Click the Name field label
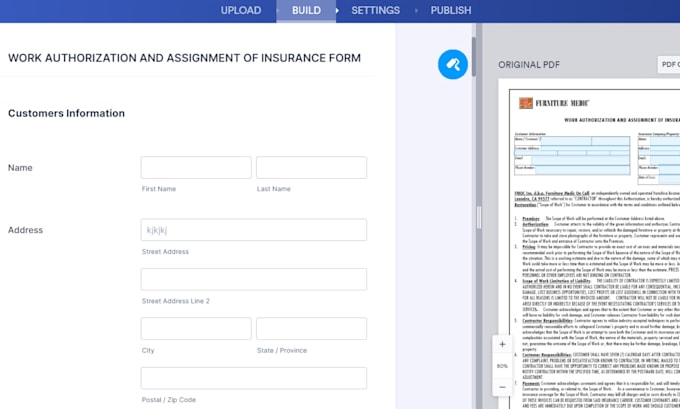The image size is (680, 409). [x=20, y=168]
